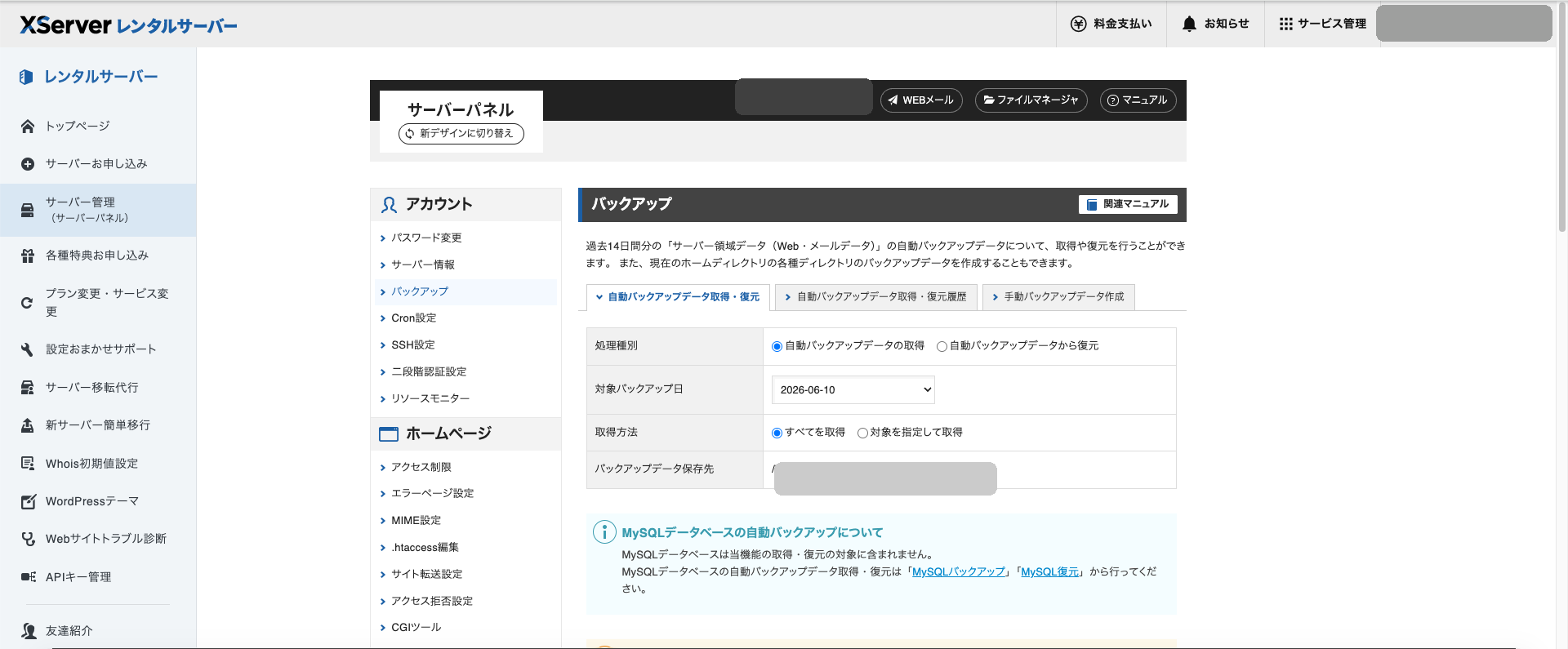Click the shield icon next to レンタルサーバー
The image size is (1568, 649).
[x=26, y=77]
